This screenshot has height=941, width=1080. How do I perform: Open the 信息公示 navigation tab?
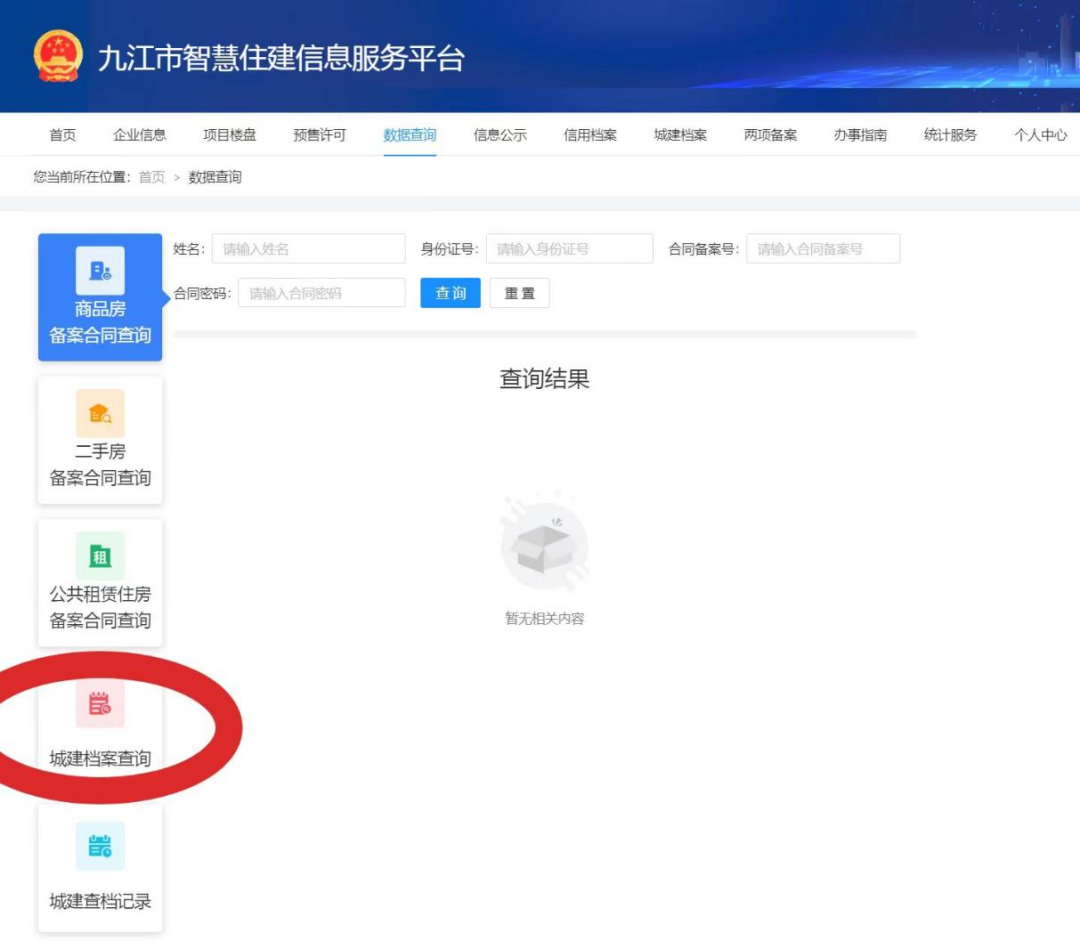coord(500,135)
